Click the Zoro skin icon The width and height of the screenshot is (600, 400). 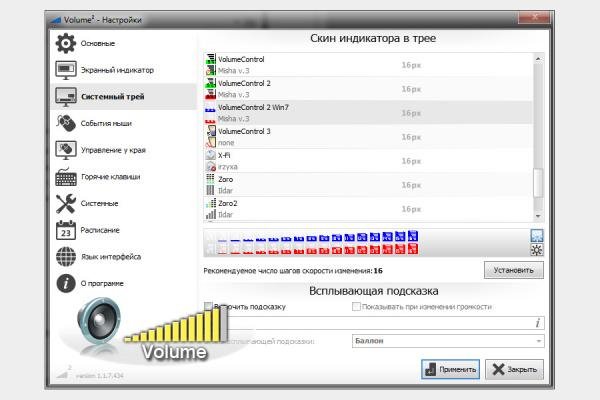[x=210, y=184]
